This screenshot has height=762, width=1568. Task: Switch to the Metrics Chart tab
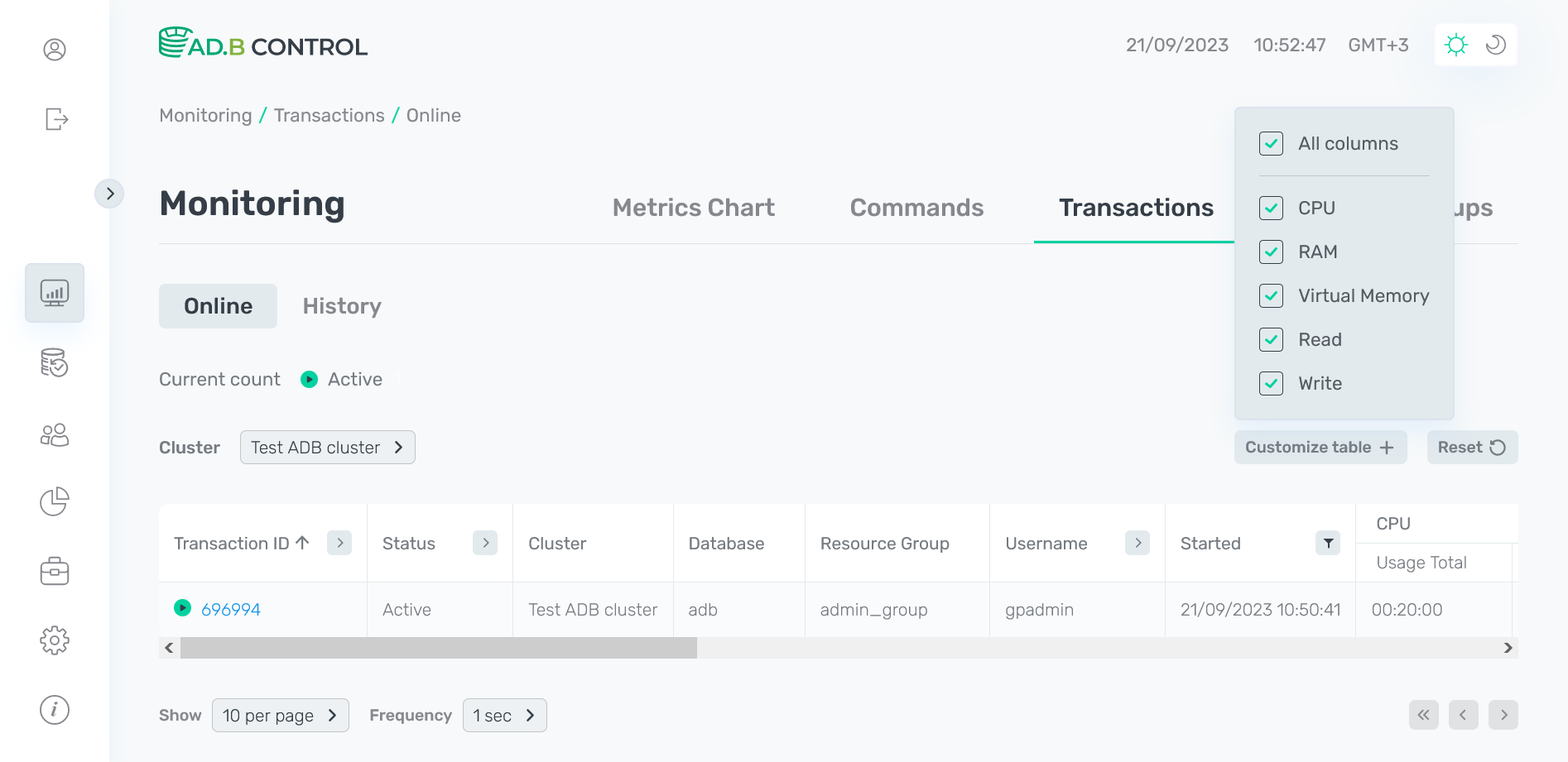(x=693, y=208)
